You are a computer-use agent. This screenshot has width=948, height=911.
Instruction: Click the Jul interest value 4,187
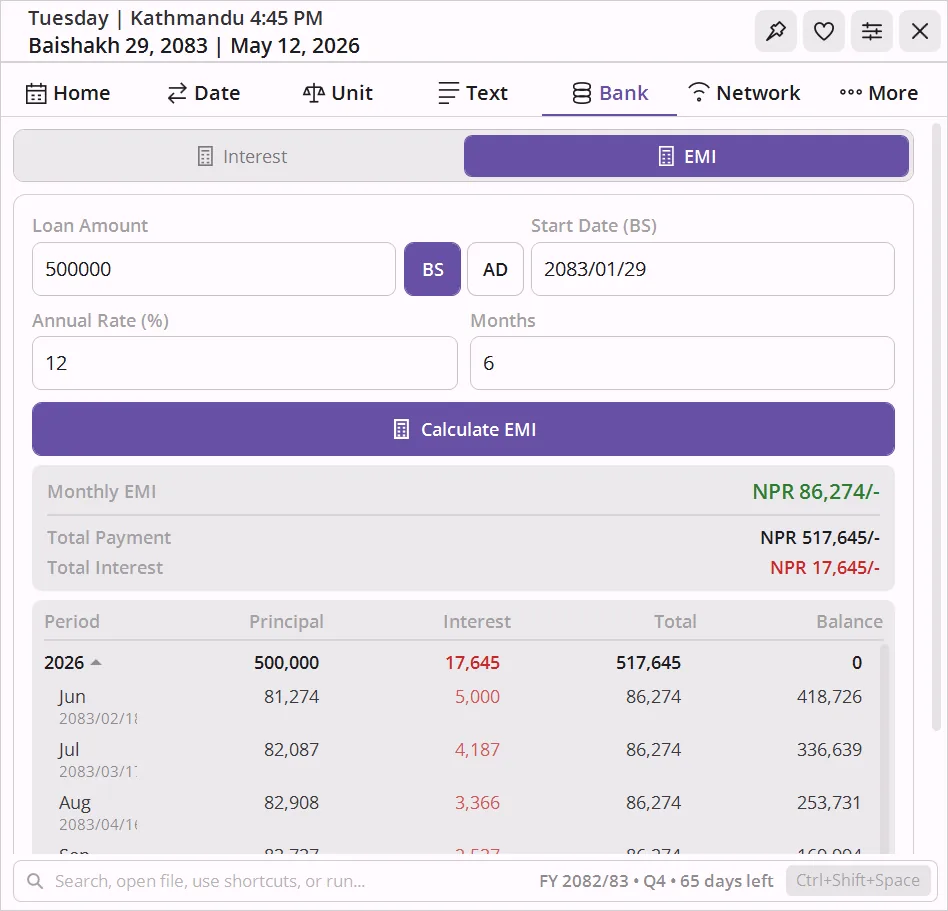pyautogui.click(x=477, y=750)
